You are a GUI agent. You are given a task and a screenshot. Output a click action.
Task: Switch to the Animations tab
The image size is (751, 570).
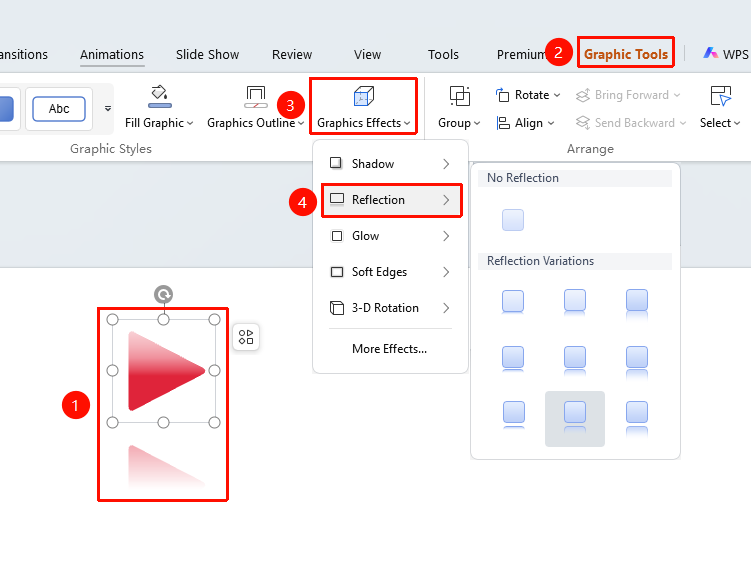pyautogui.click(x=112, y=55)
